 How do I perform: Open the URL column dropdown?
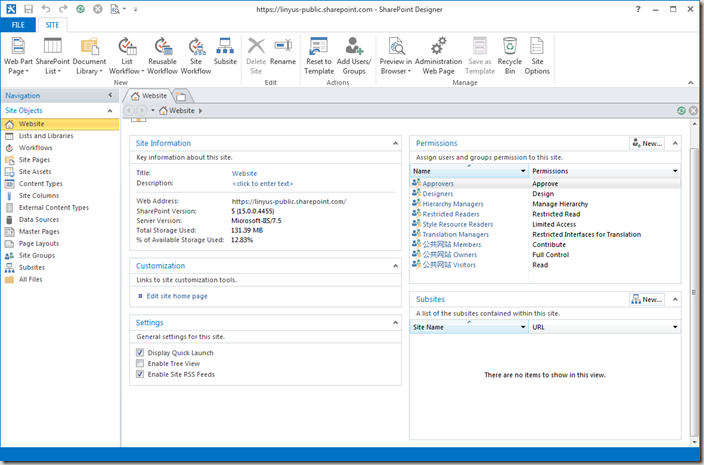click(x=675, y=327)
